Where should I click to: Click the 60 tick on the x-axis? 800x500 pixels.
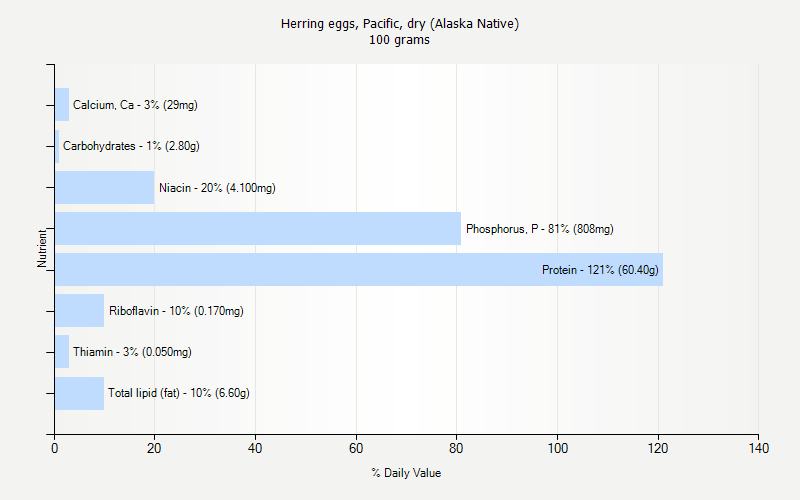(x=356, y=448)
